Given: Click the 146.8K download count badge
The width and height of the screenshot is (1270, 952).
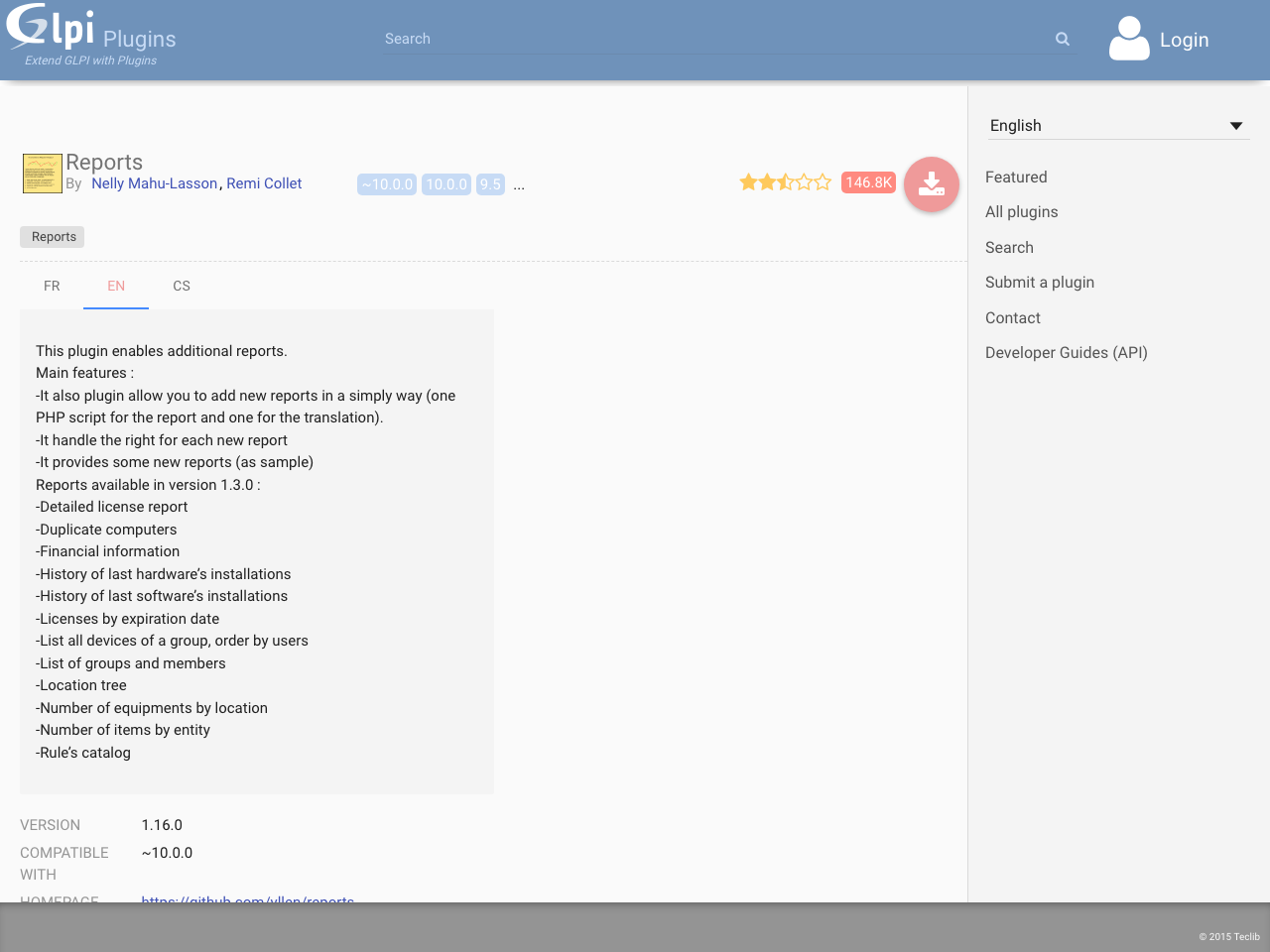Looking at the screenshot, I should tap(868, 182).
